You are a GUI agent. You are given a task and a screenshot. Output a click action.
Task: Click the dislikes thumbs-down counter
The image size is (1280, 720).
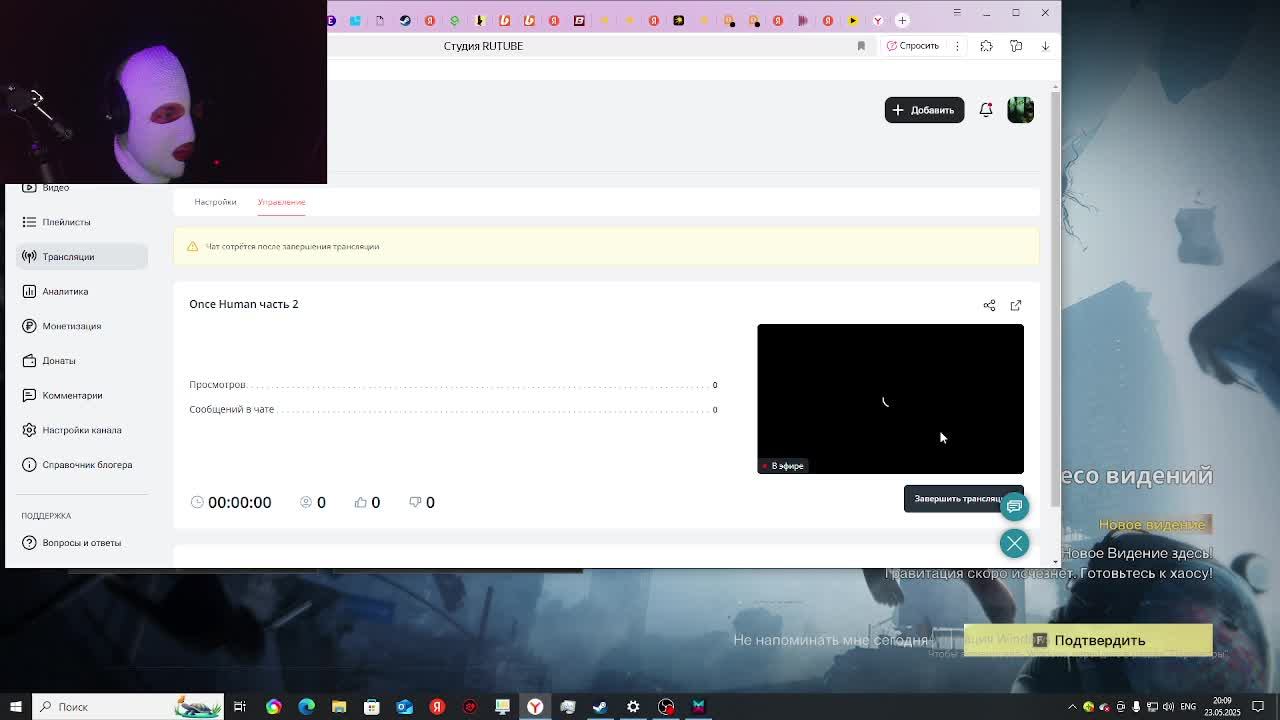coord(421,502)
